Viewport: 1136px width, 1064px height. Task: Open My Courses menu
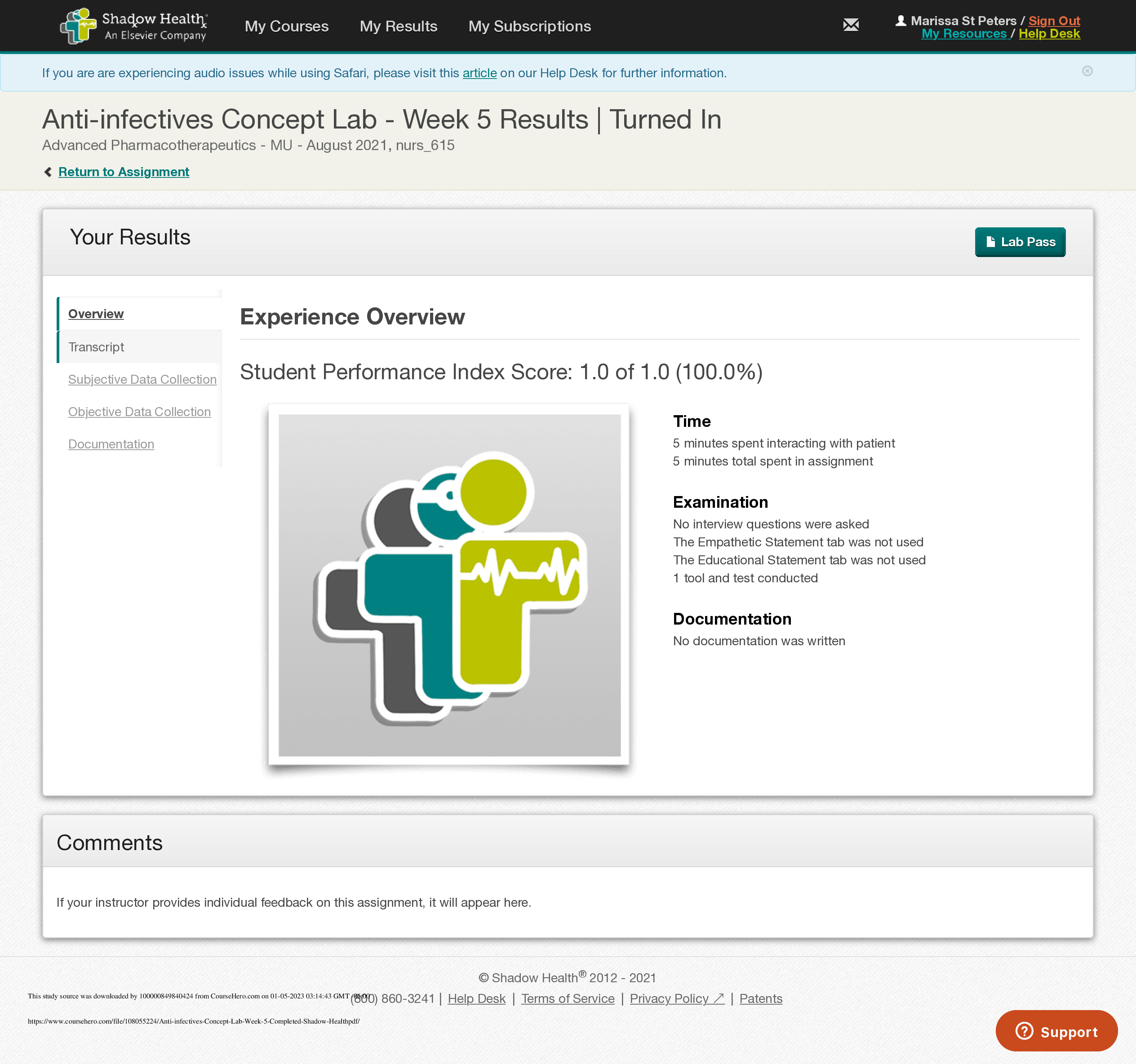click(286, 27)
